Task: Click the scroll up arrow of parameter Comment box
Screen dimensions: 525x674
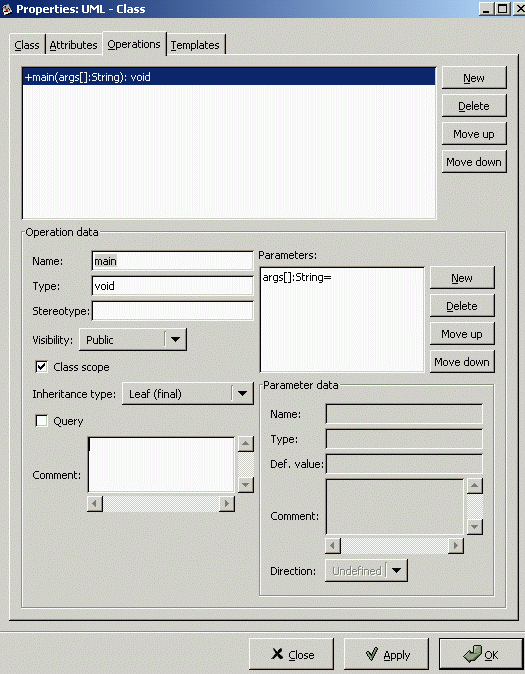Action: click(x=475, y=486)
